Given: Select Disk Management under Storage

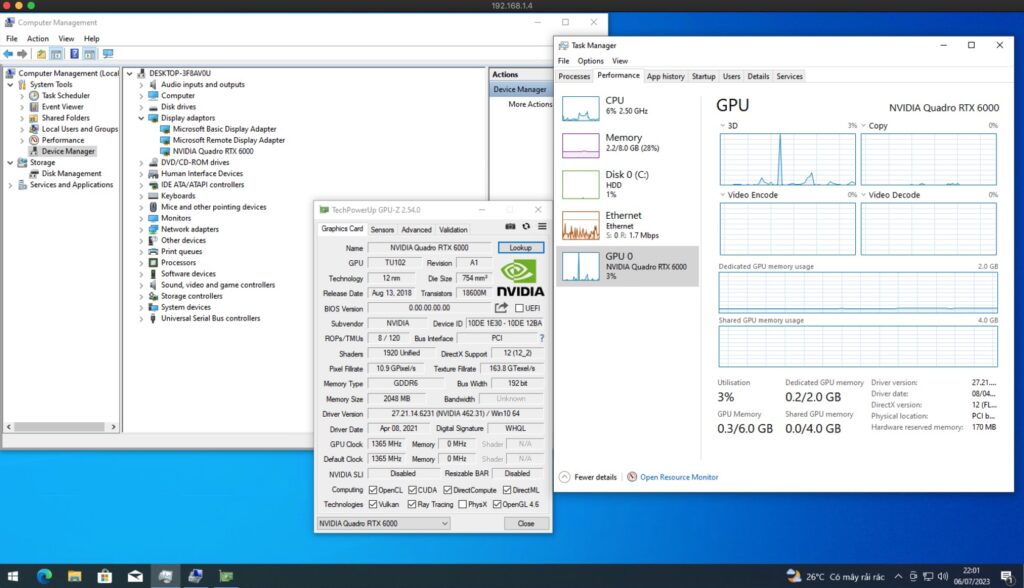Looking at the screenshot, I should click(71, 173).
